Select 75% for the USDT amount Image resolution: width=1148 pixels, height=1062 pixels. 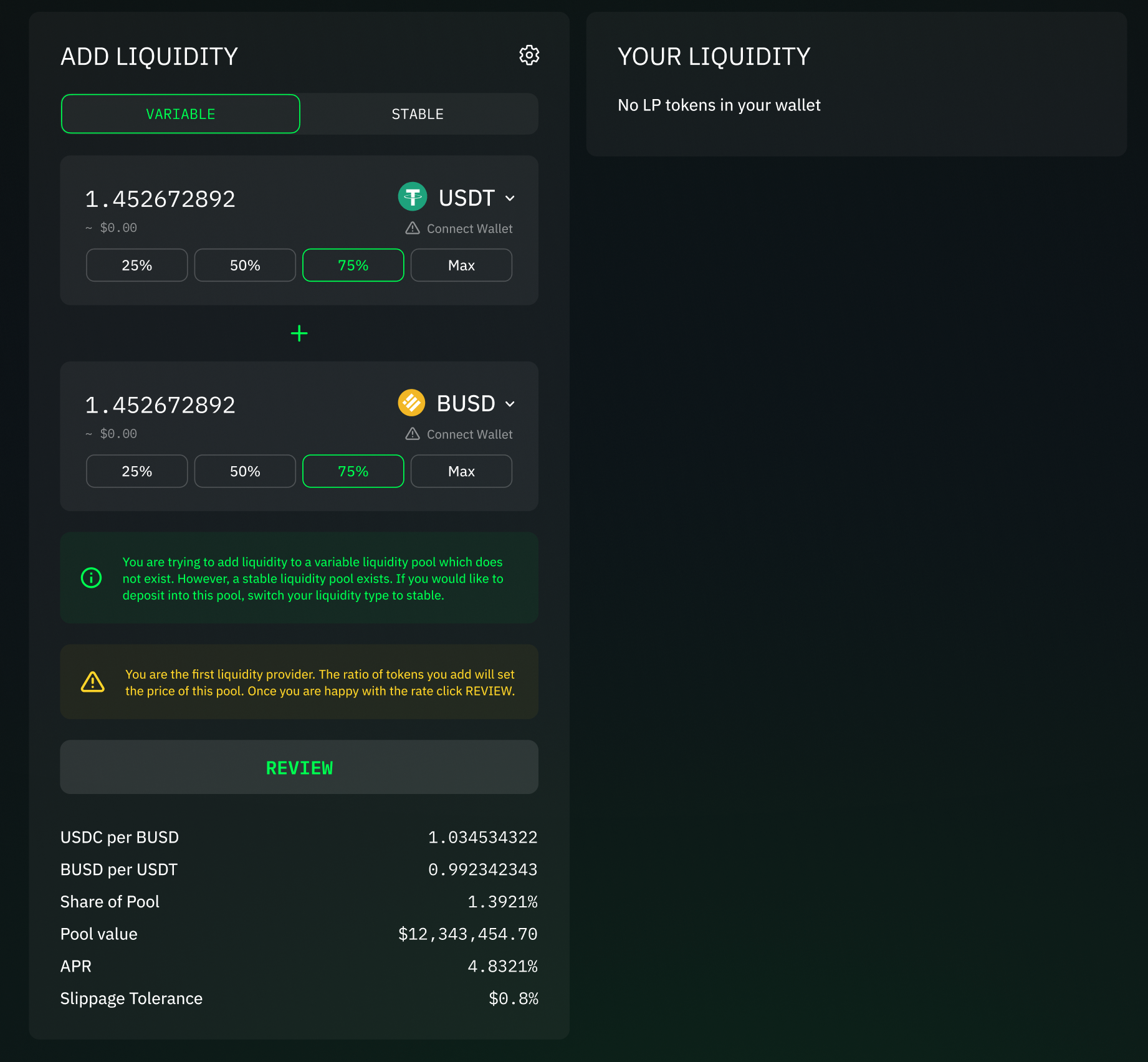click(353, 265)
